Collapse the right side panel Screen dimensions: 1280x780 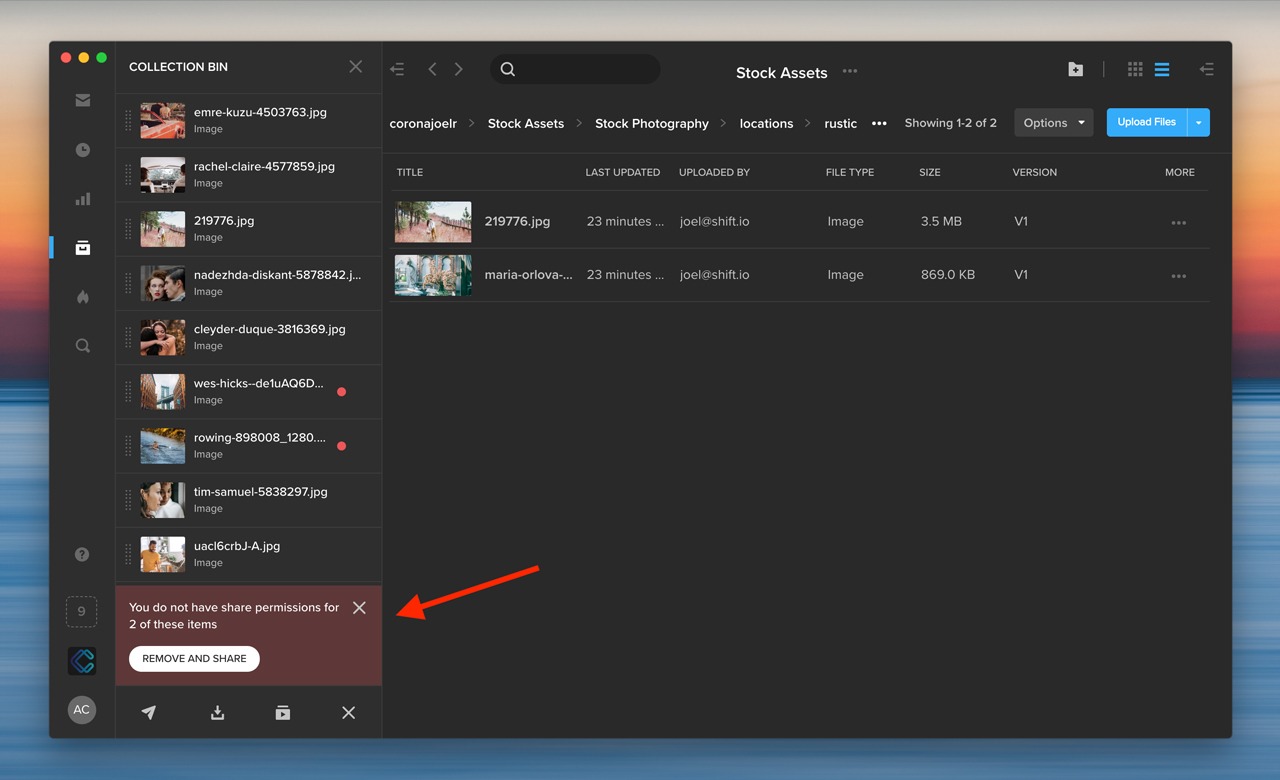point(1207,69)
